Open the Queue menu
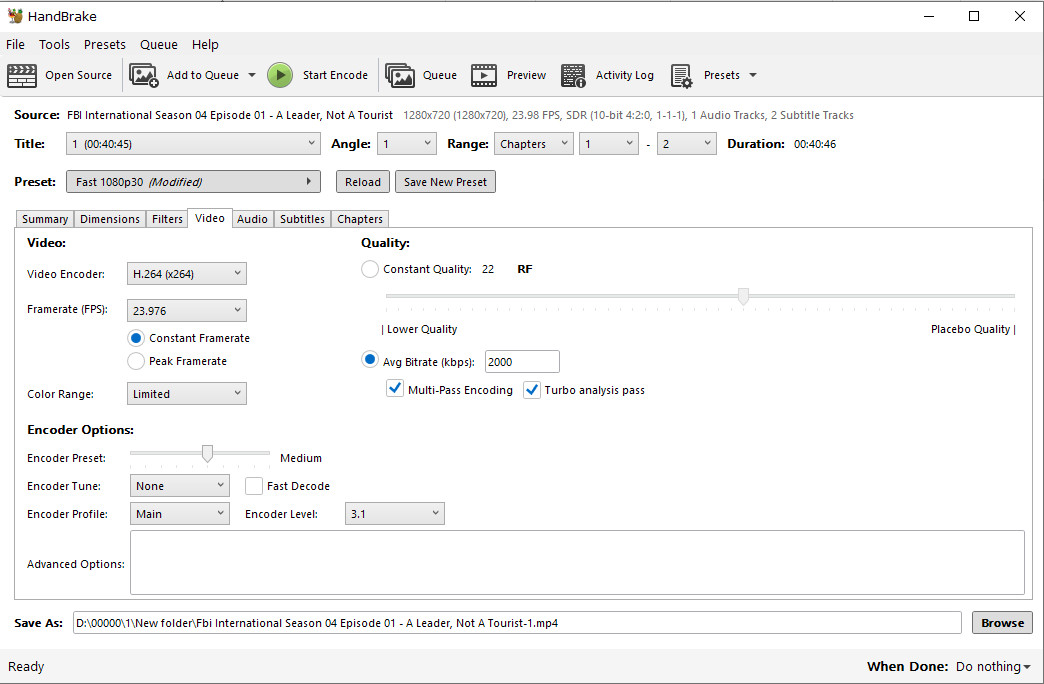 point(158,45)
